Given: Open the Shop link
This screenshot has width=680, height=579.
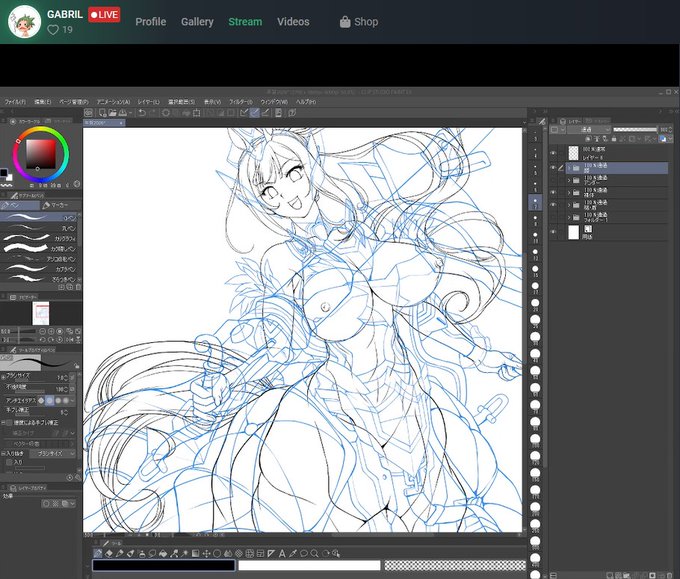Looking at the screenshot, I should tap(359, 22).
